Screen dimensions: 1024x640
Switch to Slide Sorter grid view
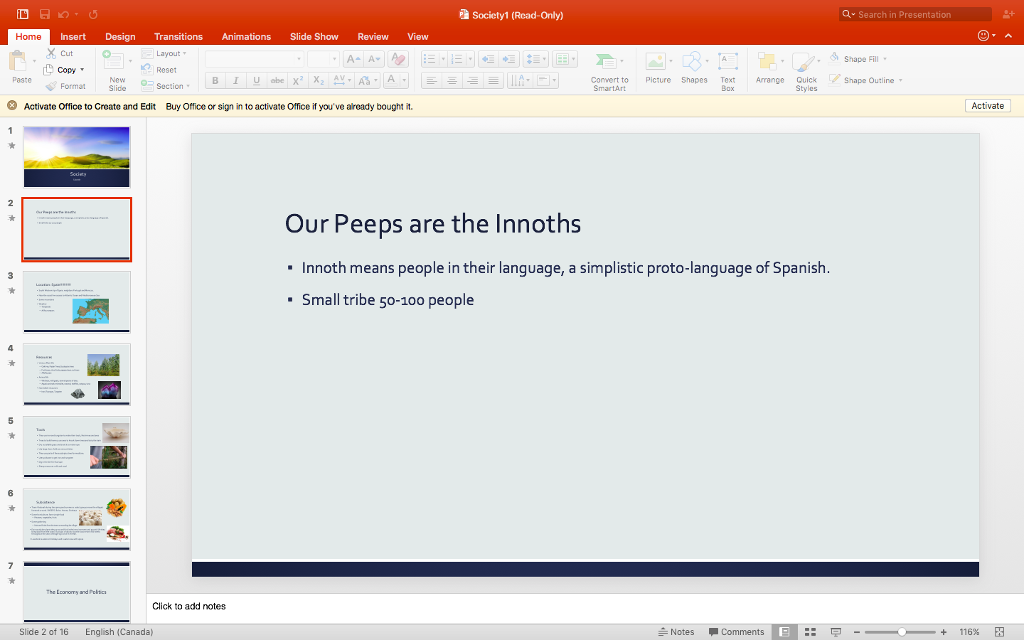(x=810, y=632)
